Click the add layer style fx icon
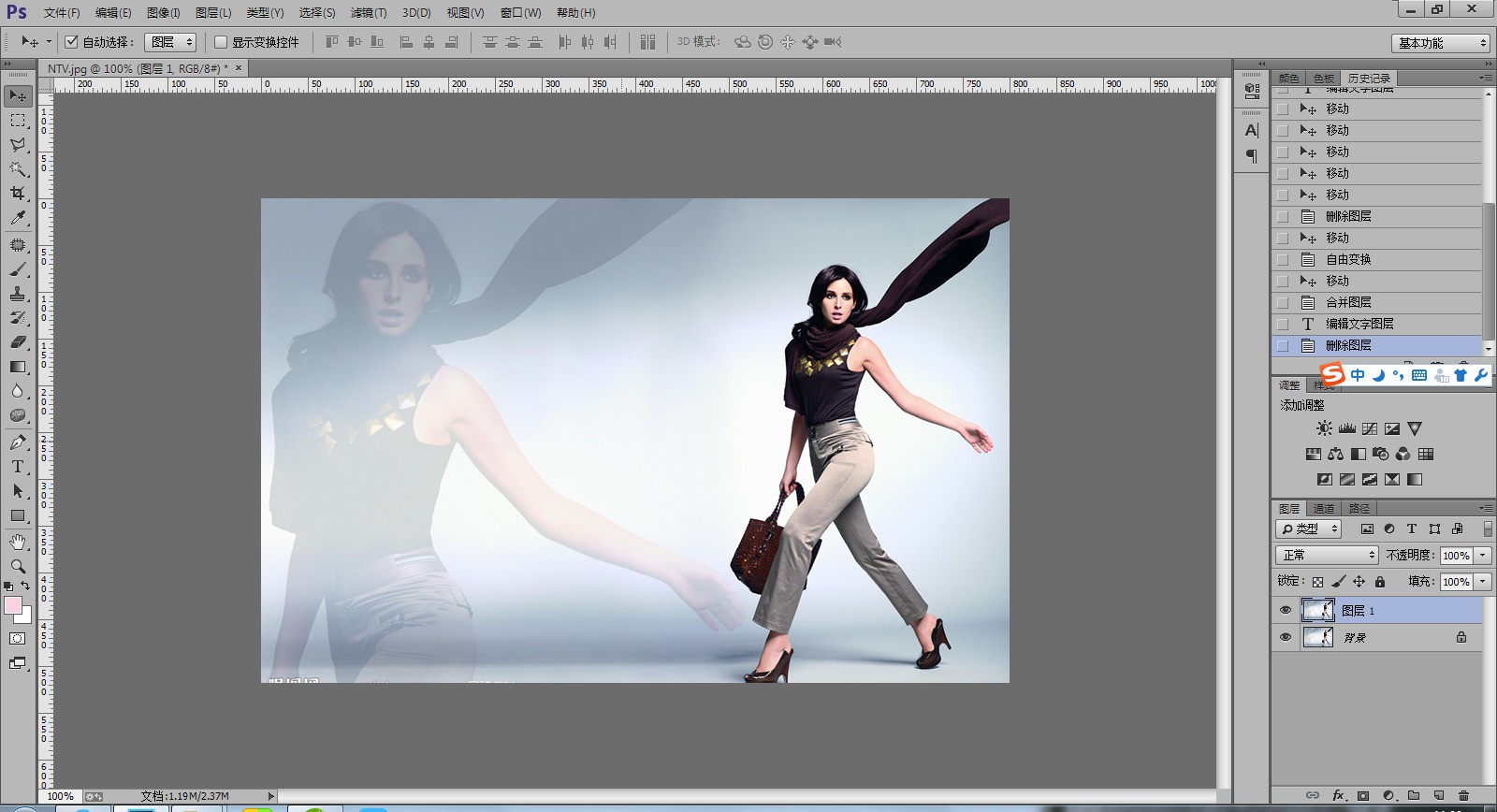The height and width of the screenshot is (812, 1497). coord(1338,795)
